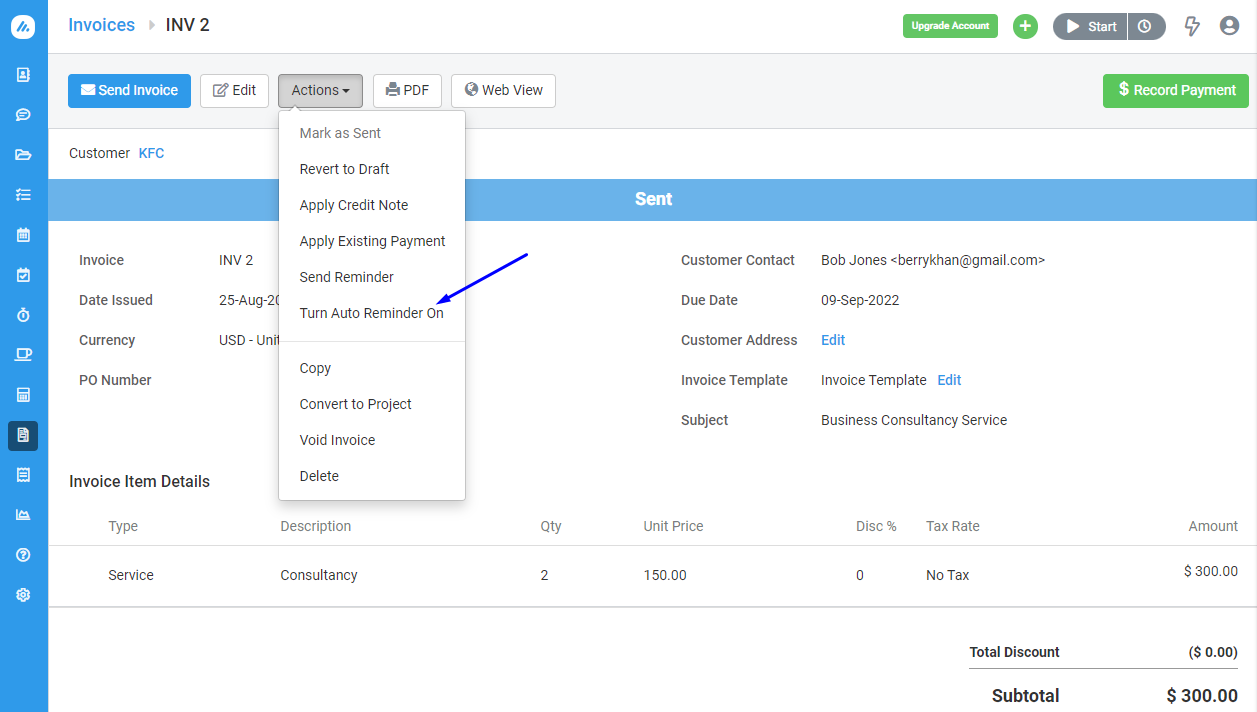The image size is (1257, 712).
Task: Open the settings gear icon in sidebar
Action: click(x=23, y=595)
